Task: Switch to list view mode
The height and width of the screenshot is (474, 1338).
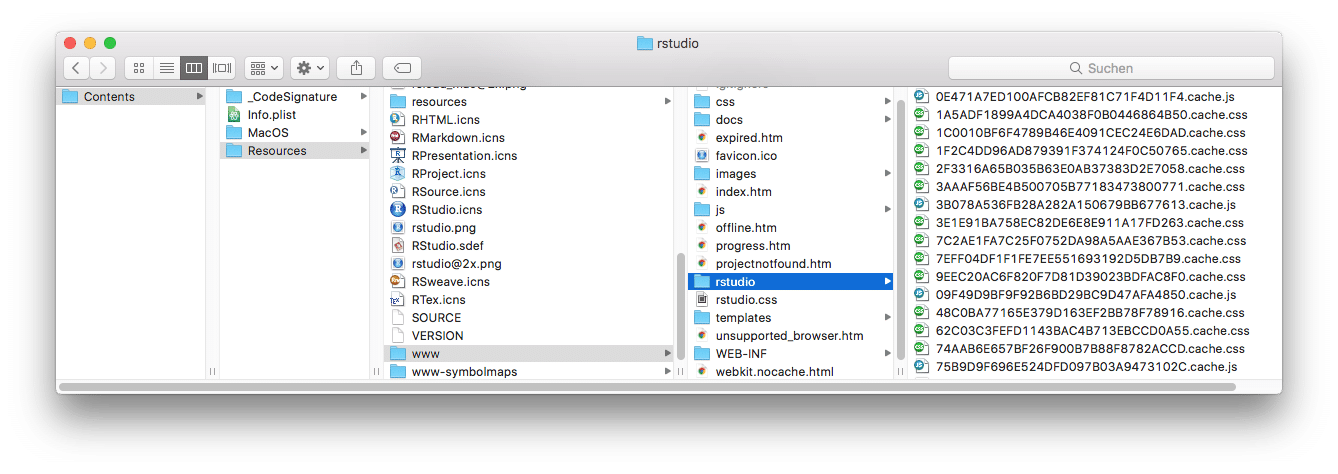Action: 167,68
